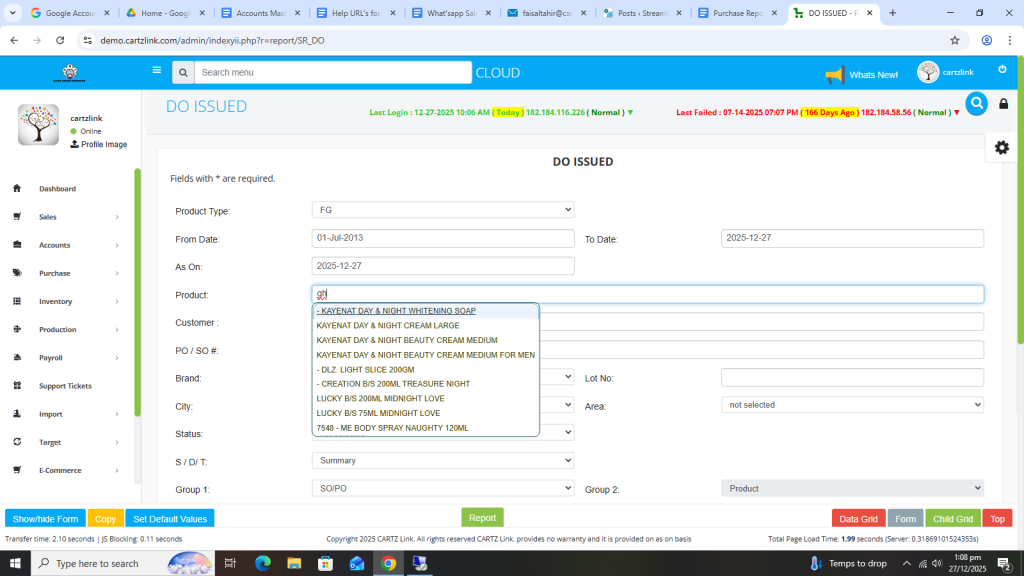This screenshot has height=576, width=1024.
Task: Open the Dashboard sidebar item
Action: (x=57, y=188)
